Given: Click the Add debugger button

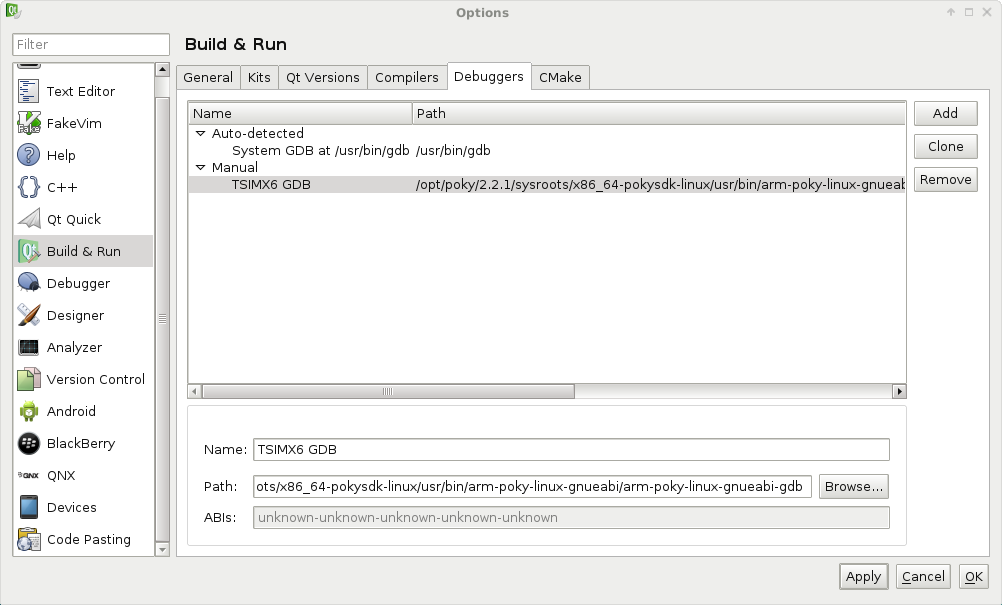Looking at the screenshot, I should click(x=945, y=113).
